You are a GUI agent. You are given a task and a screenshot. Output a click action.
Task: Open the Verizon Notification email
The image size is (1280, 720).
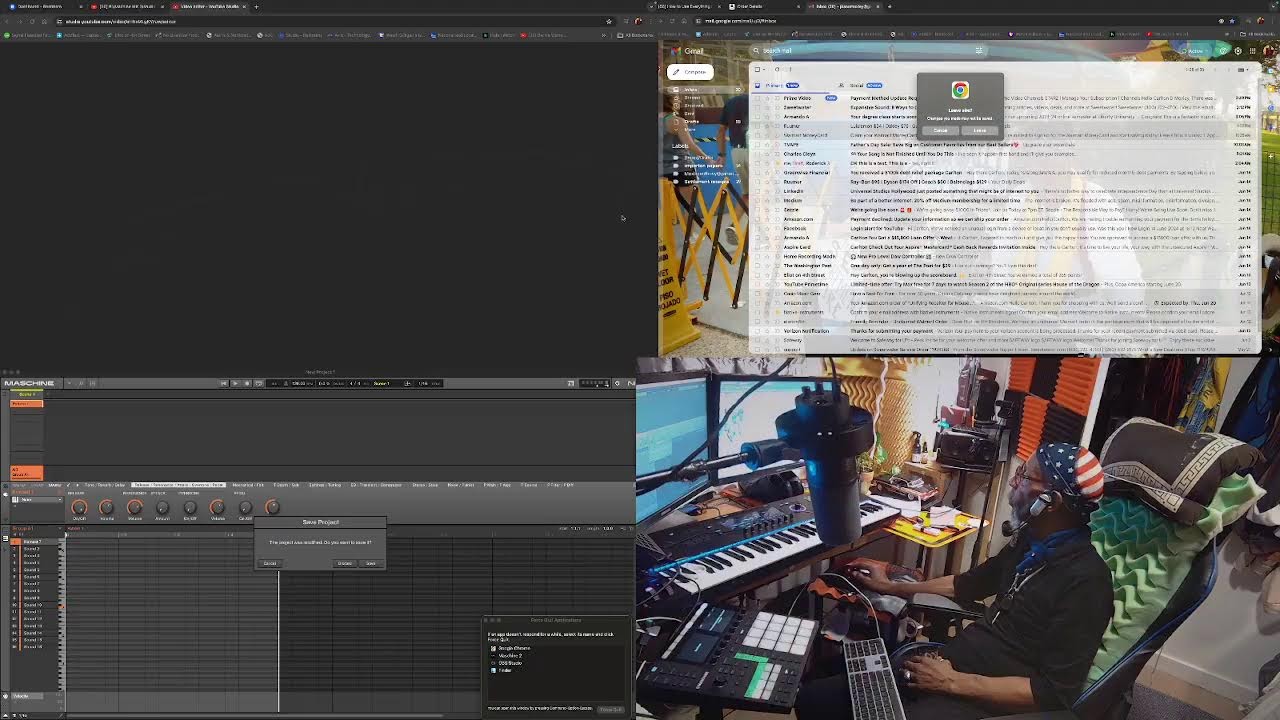tap(1005, 331)
